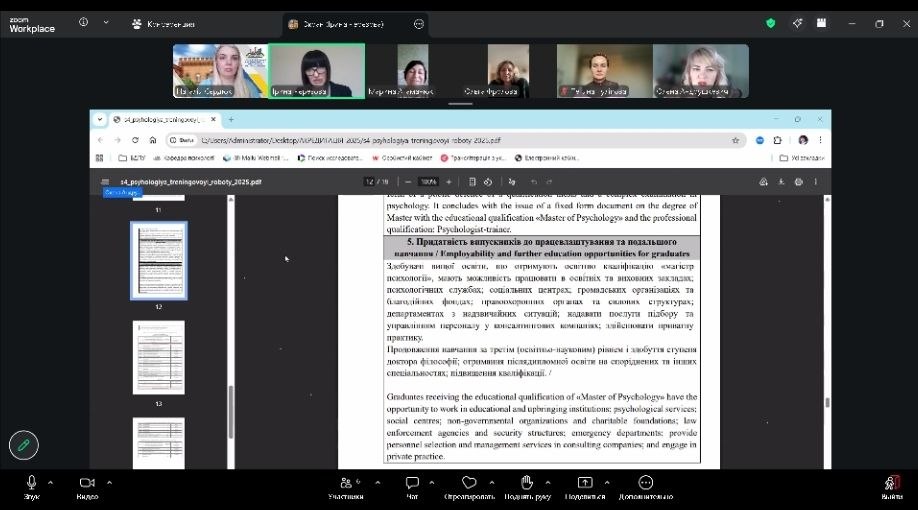Click the green encryption shield icon
The image size is (918, 510).
[x=770, y=23]
